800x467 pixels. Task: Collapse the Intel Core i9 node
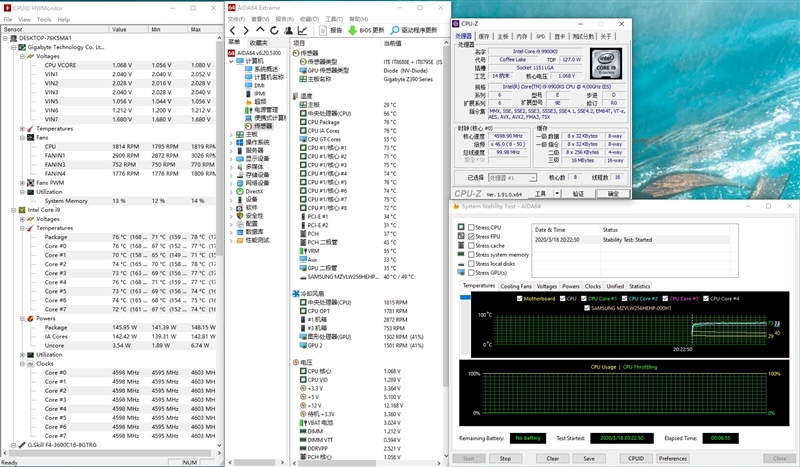(14, 210)
